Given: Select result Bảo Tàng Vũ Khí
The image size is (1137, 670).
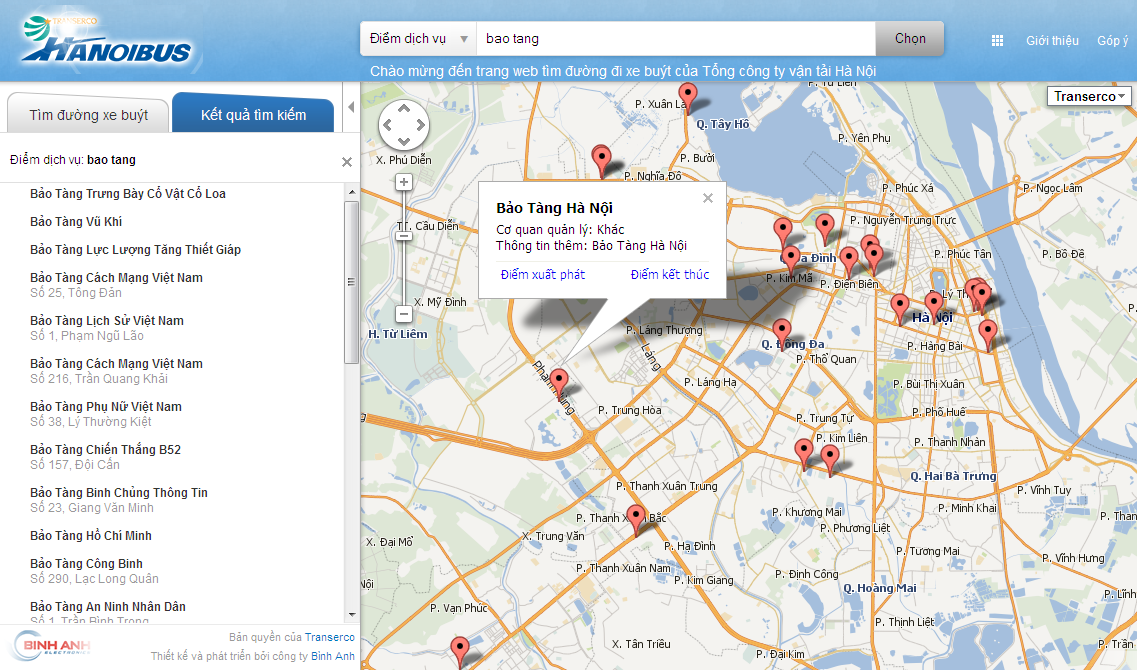Looking at the screenshot, I should pos(76,222).
